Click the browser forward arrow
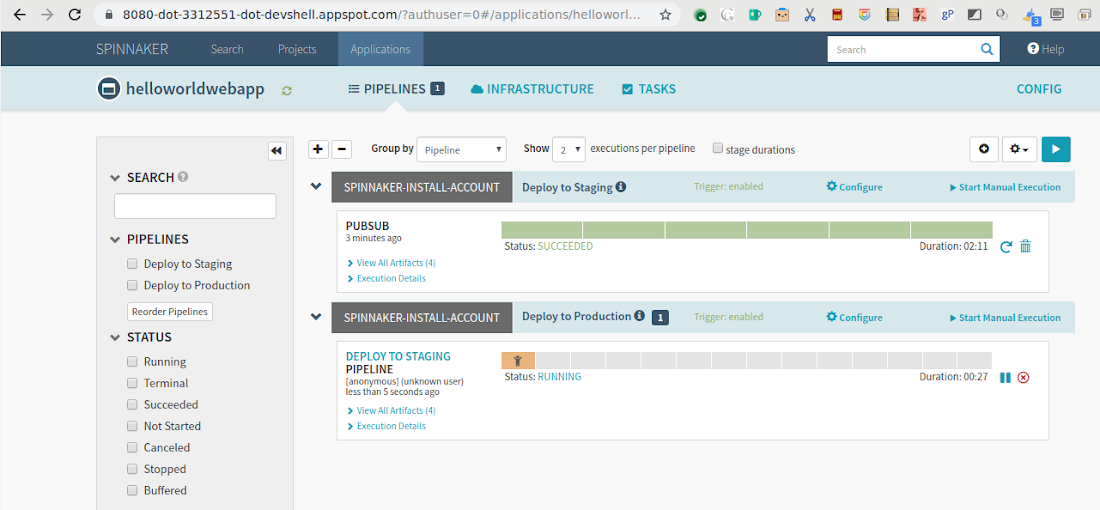The height and width of the screenshot is (510, 1100). point(47,15)
